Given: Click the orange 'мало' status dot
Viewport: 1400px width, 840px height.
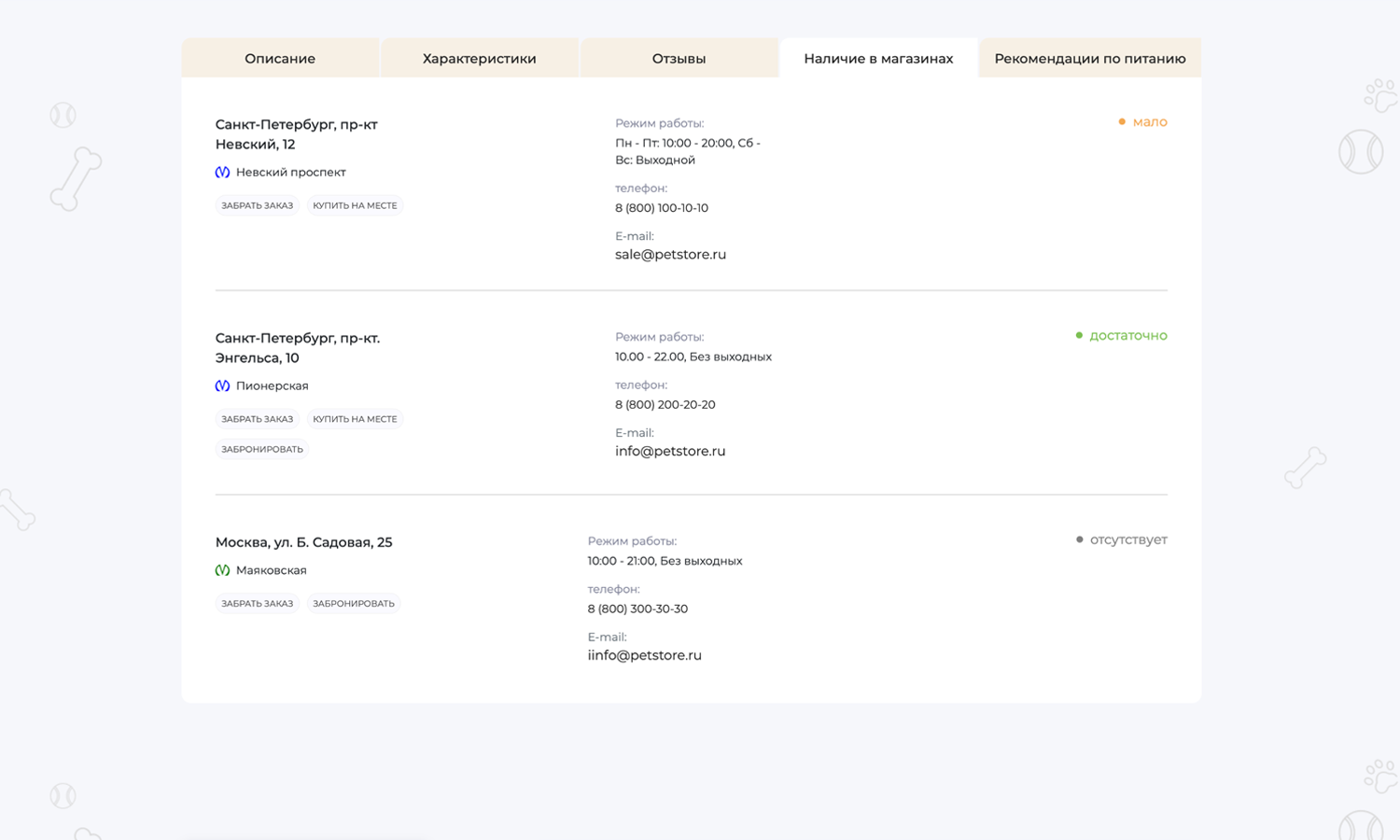Looking at the screenshot, I should pyautogui.click(x=1122, y=122).
